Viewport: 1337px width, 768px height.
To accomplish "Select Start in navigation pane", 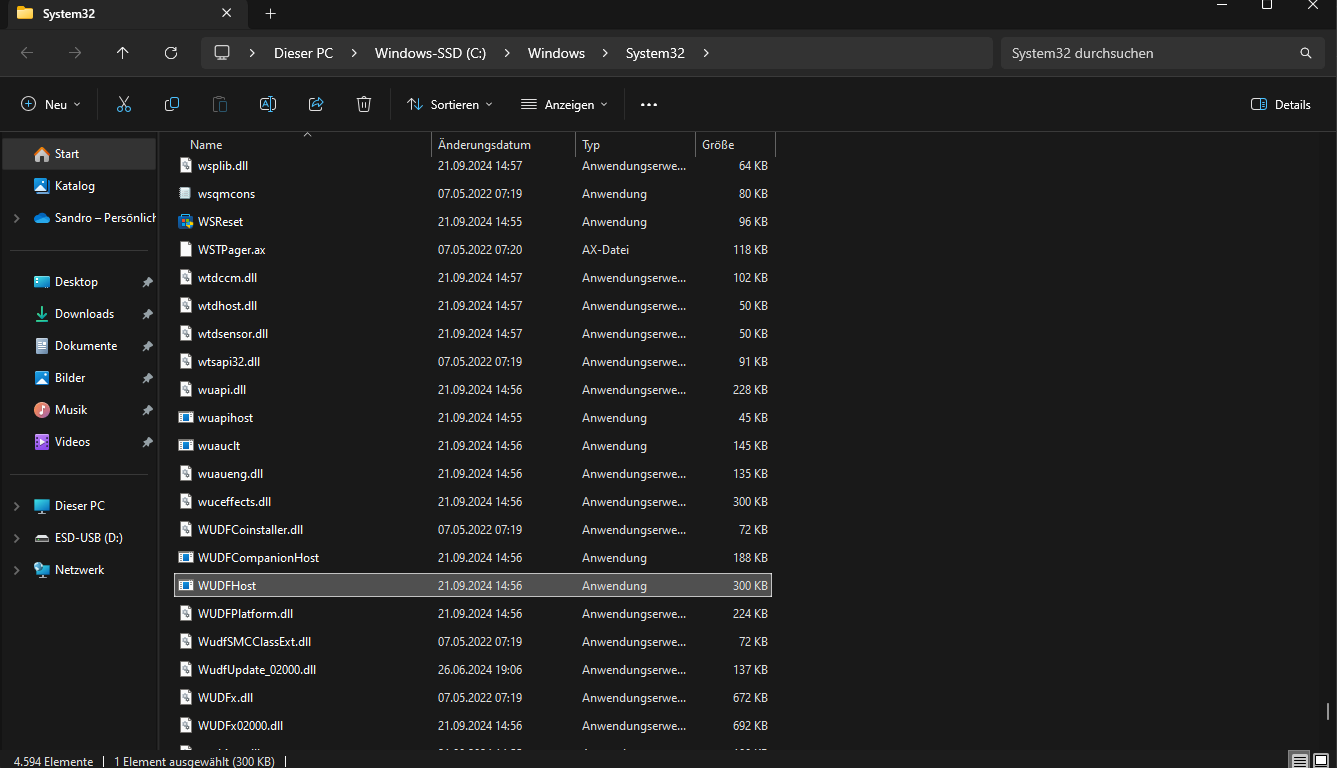I will pyautogui.click(x=79, y=154).
